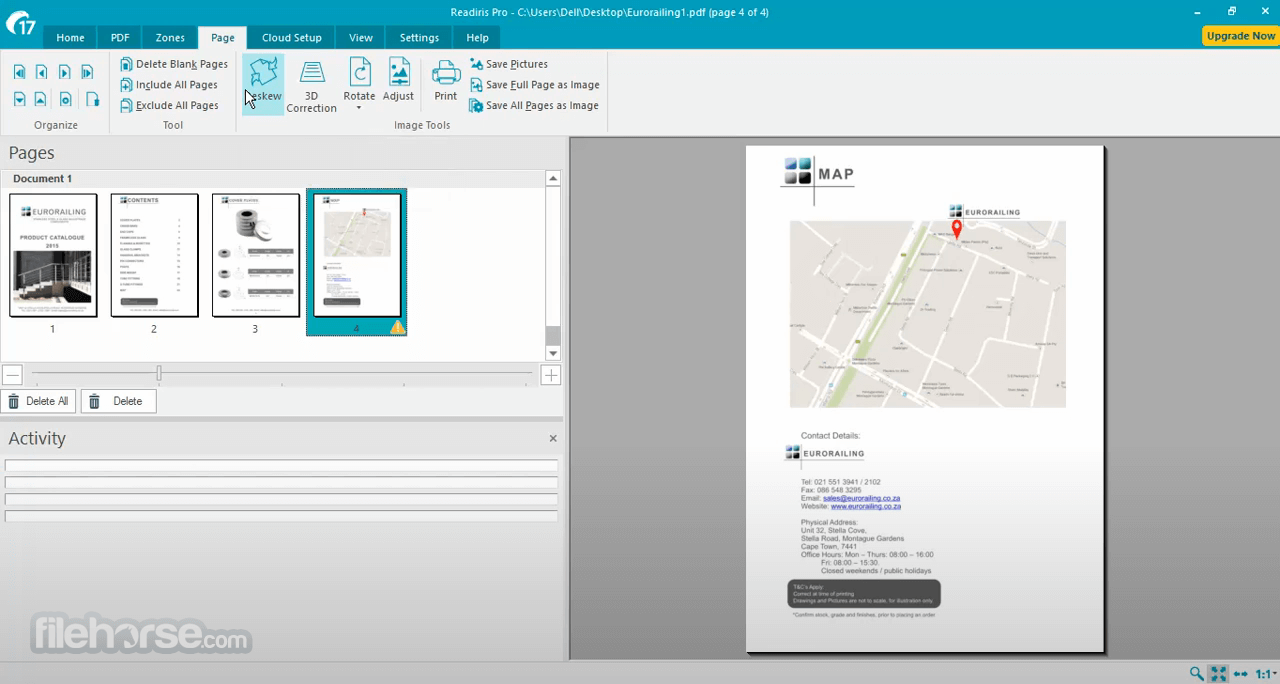
Task: Choose Include All Pages
Action: 169,85
